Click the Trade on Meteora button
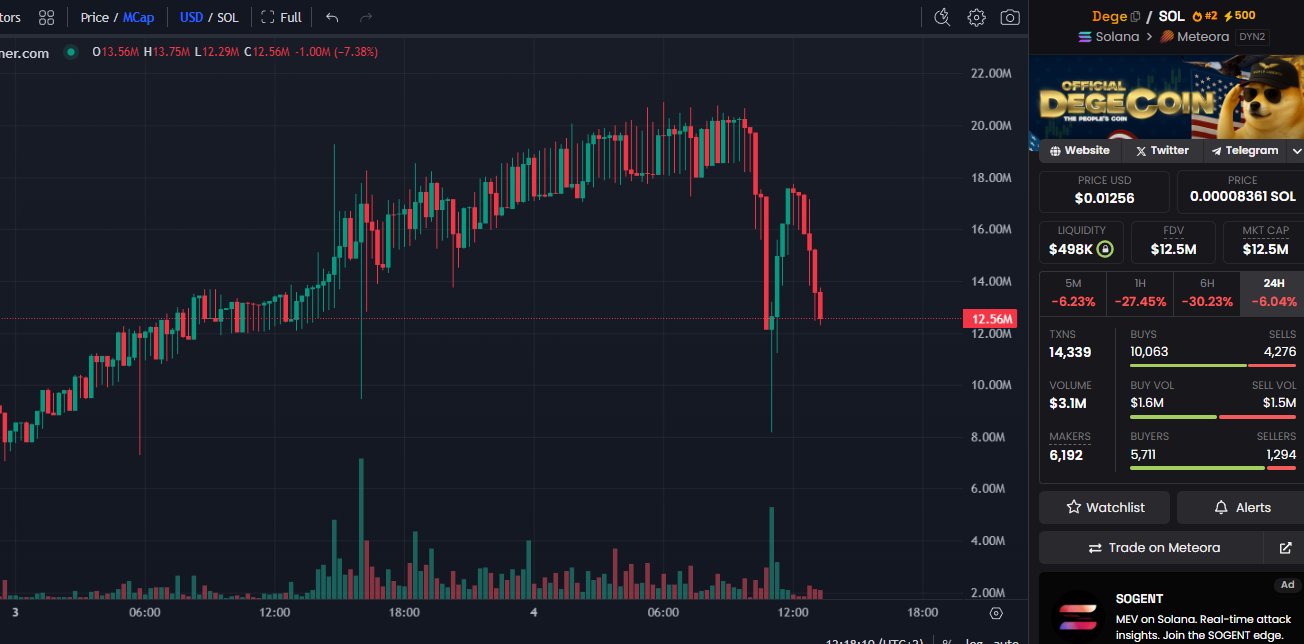 (1154, 548)
